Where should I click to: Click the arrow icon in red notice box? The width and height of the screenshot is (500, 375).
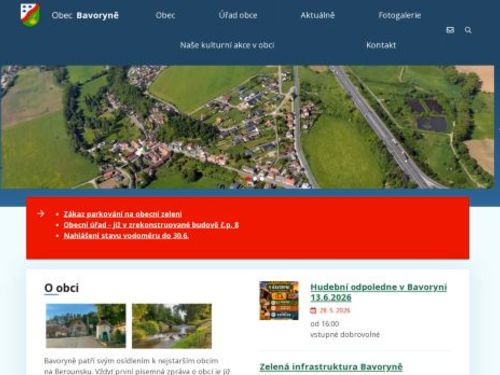[41, 213]
